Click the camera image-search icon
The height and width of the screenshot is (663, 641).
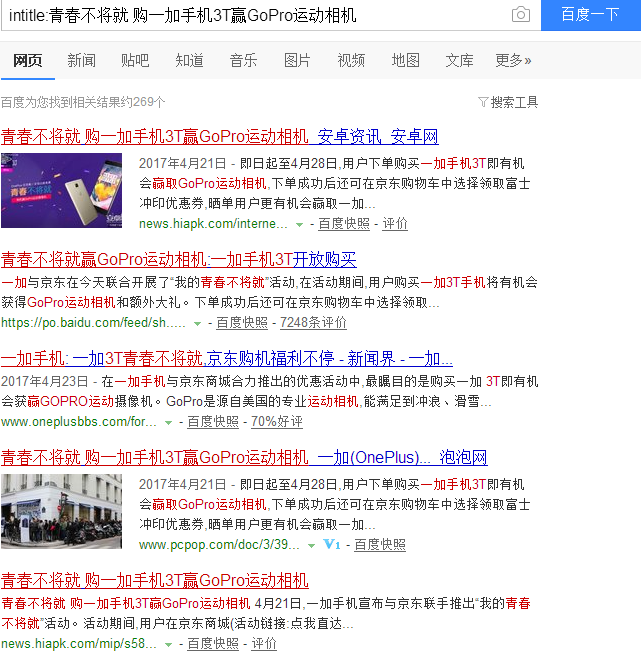(520, 14)
